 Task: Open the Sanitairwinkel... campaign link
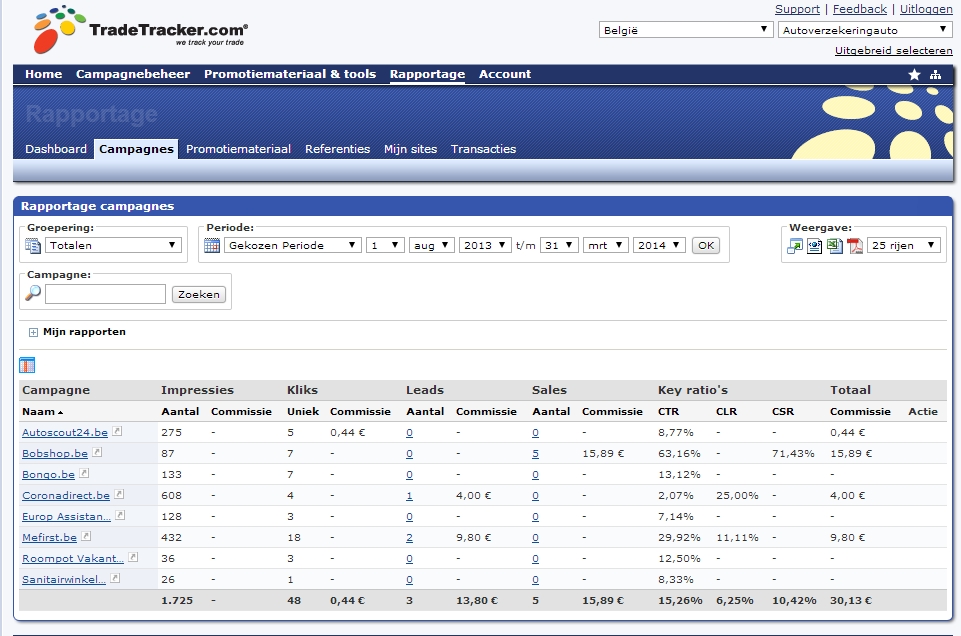[64, 579]
